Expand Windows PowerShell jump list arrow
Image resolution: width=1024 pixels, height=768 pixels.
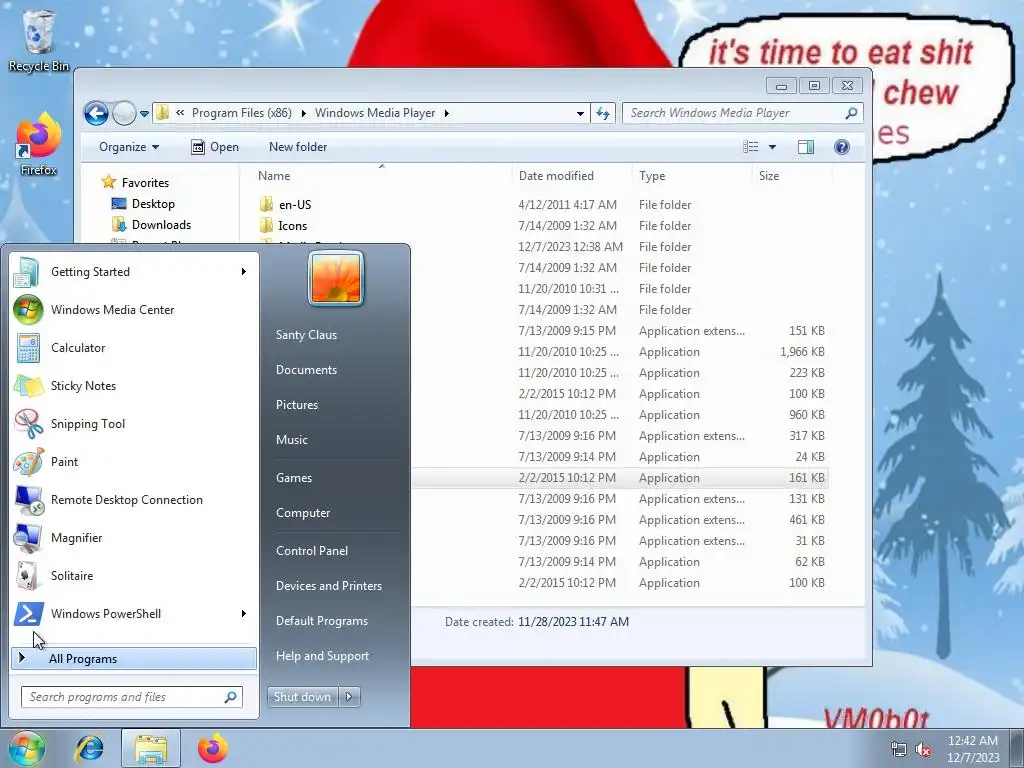[244, 613]
